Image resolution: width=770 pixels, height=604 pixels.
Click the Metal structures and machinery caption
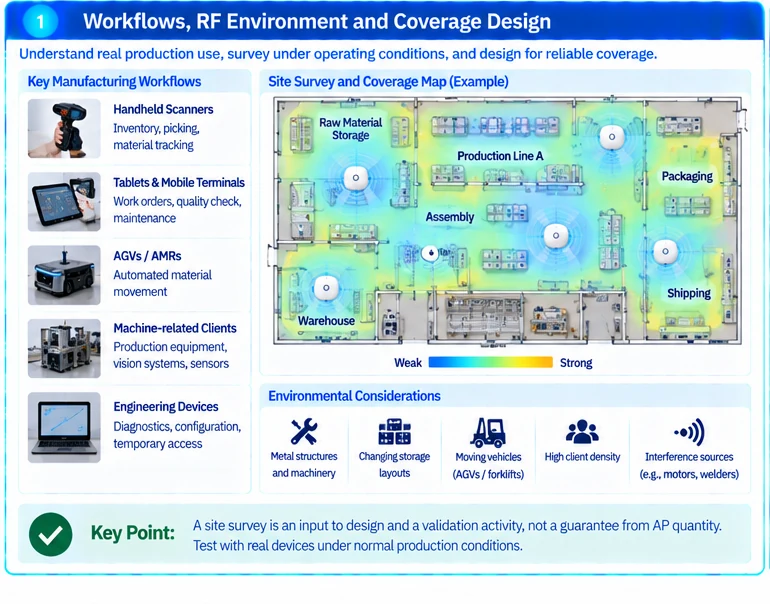(x=303, y=465)
